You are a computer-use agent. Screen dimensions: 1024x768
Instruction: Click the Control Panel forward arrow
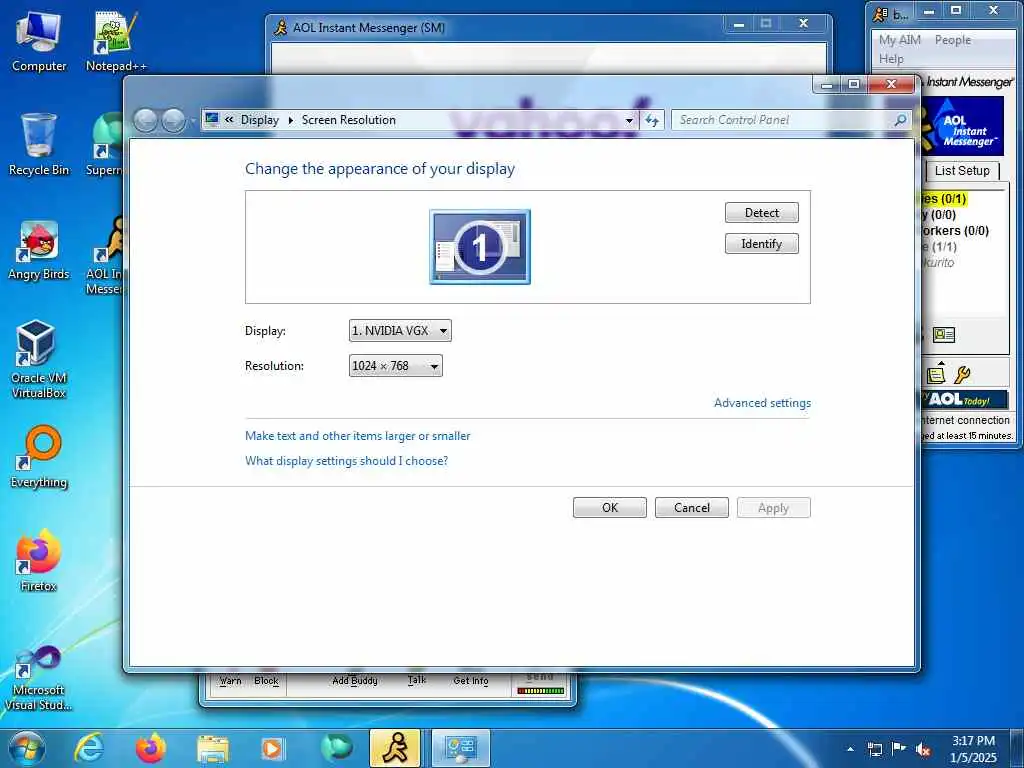click(173, 120)
